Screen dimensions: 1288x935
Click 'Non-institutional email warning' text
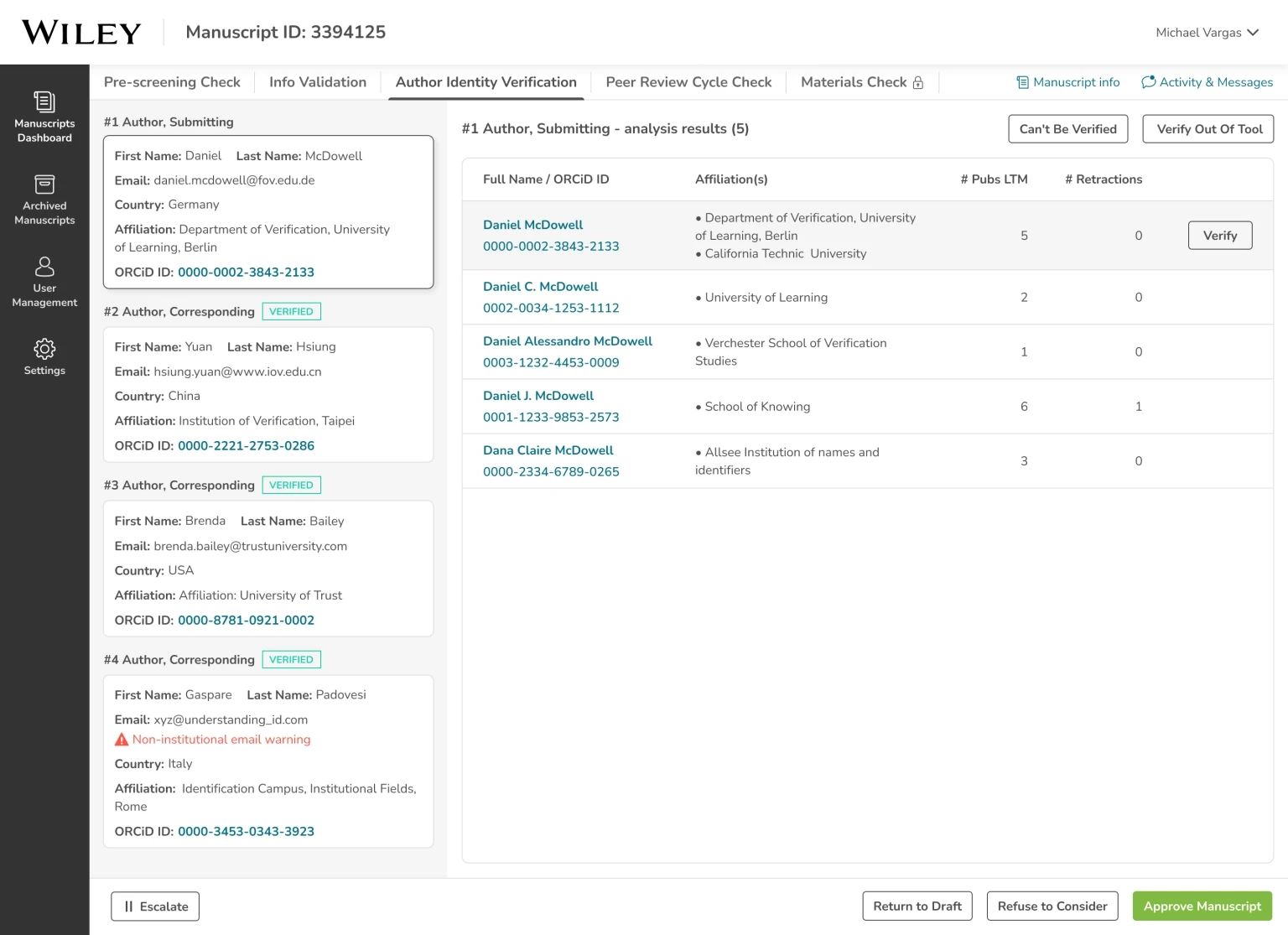pos(221,740)
